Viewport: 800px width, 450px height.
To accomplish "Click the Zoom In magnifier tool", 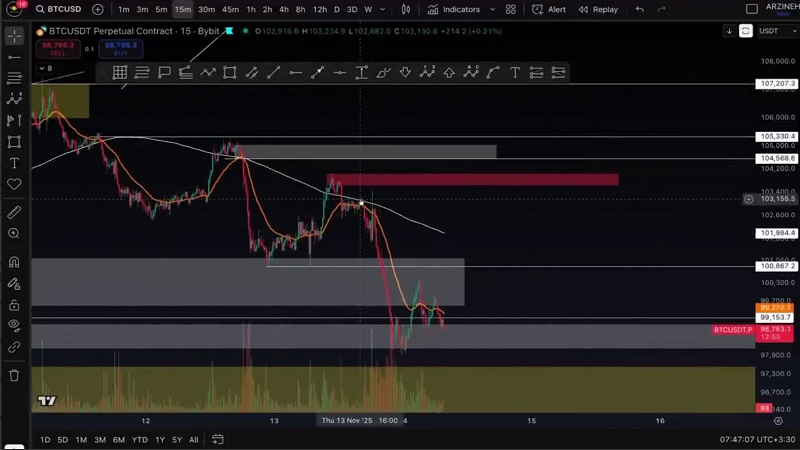I will [x=14, y=234].
